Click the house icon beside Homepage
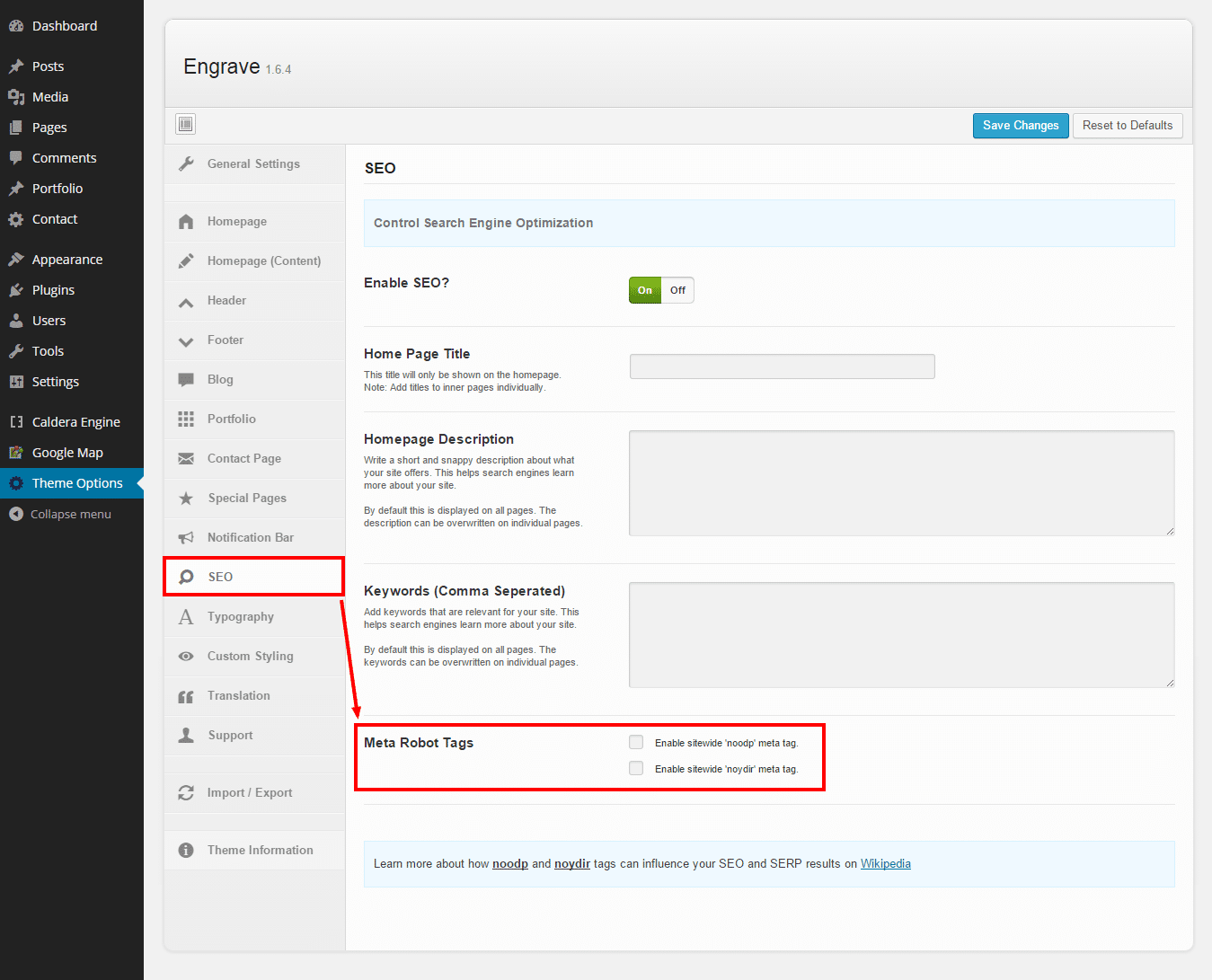This screenshot has width=1212, height=980. click(x=186, y=222)
